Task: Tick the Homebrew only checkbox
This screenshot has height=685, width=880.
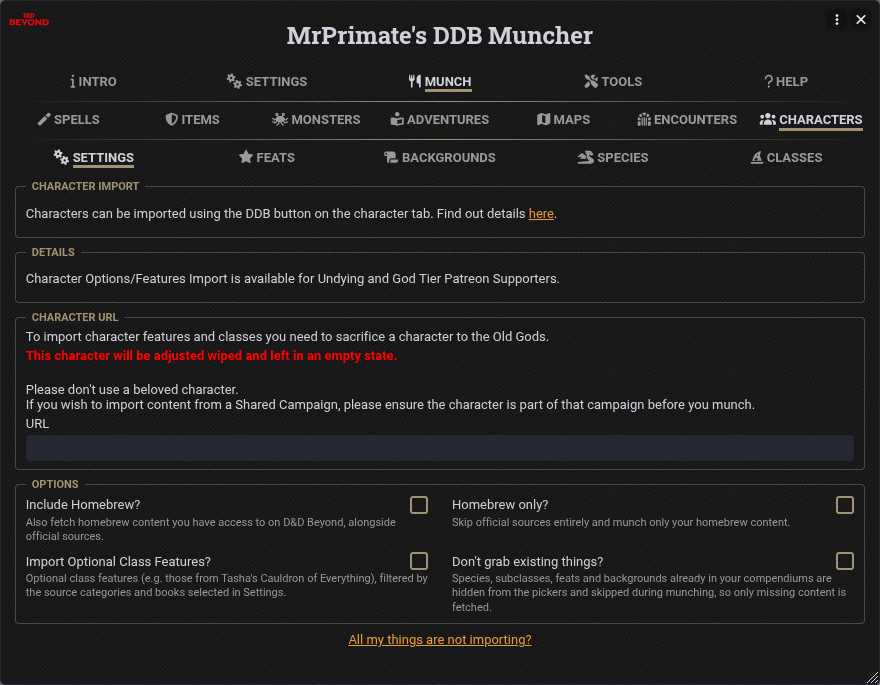Action: [x=845, y=505]
